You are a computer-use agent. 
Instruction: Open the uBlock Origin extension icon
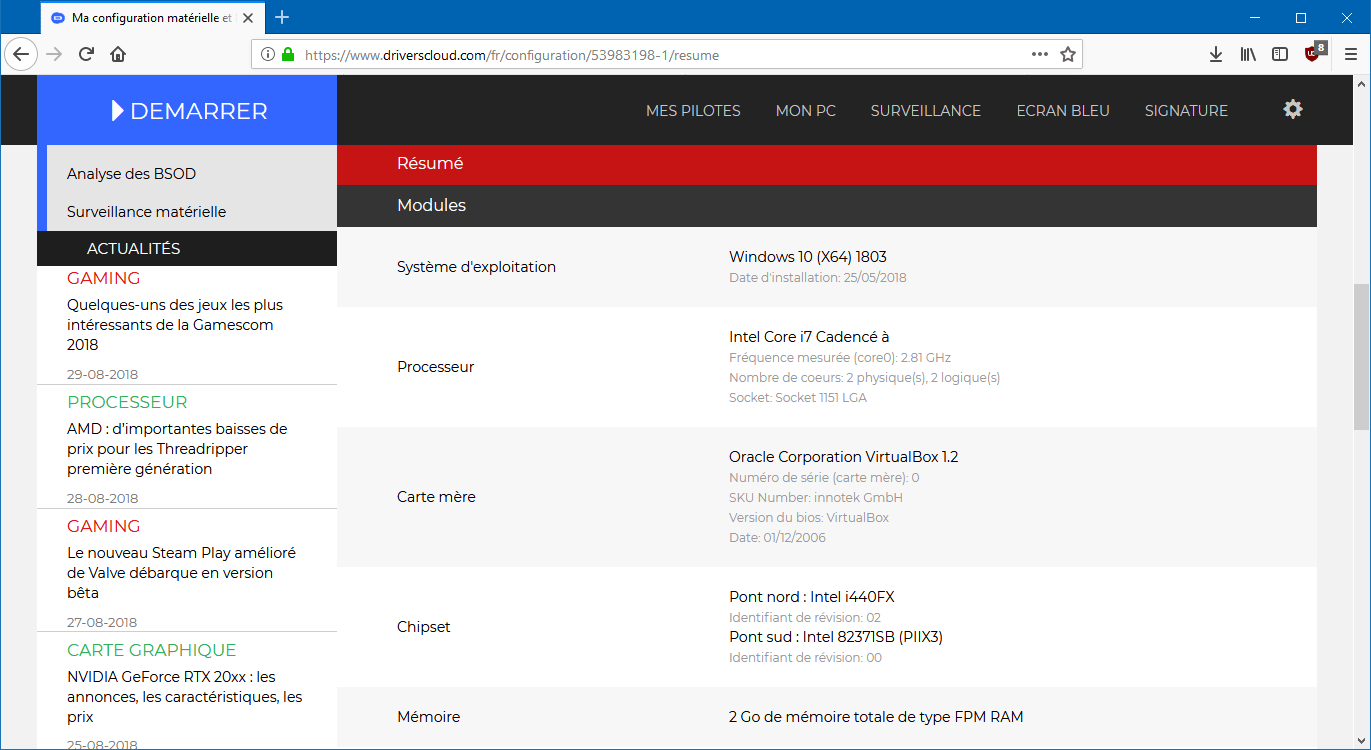(1315, 53)
